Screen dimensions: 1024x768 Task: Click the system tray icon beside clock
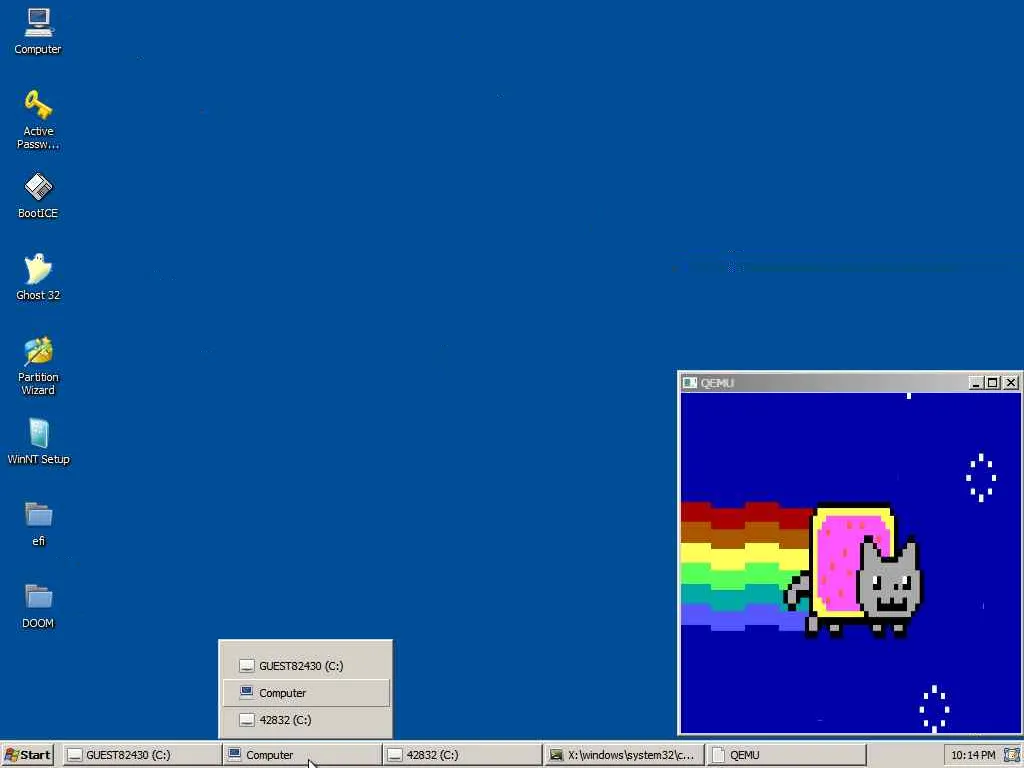tap(1011, 755)
